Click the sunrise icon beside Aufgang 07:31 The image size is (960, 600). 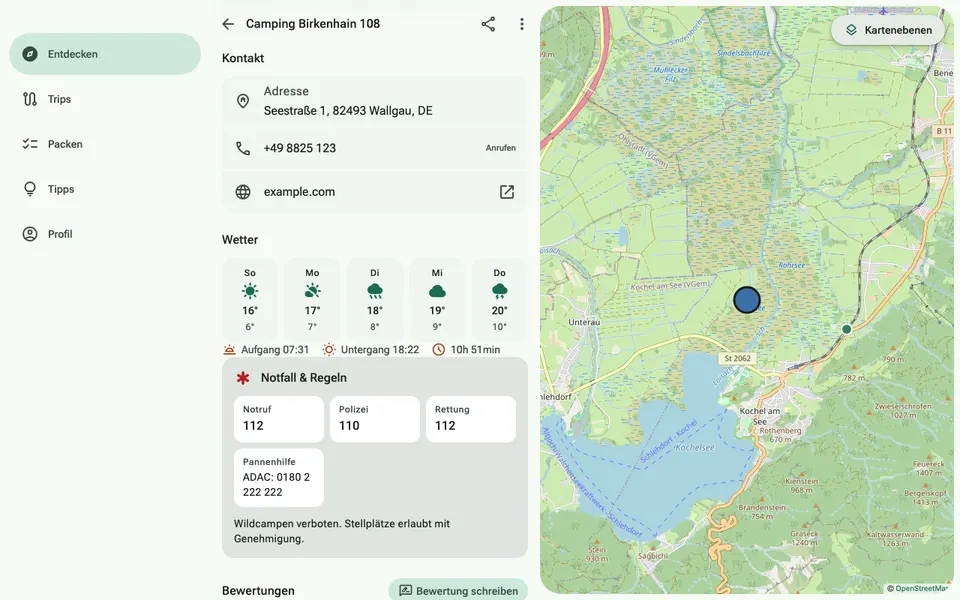230,350
